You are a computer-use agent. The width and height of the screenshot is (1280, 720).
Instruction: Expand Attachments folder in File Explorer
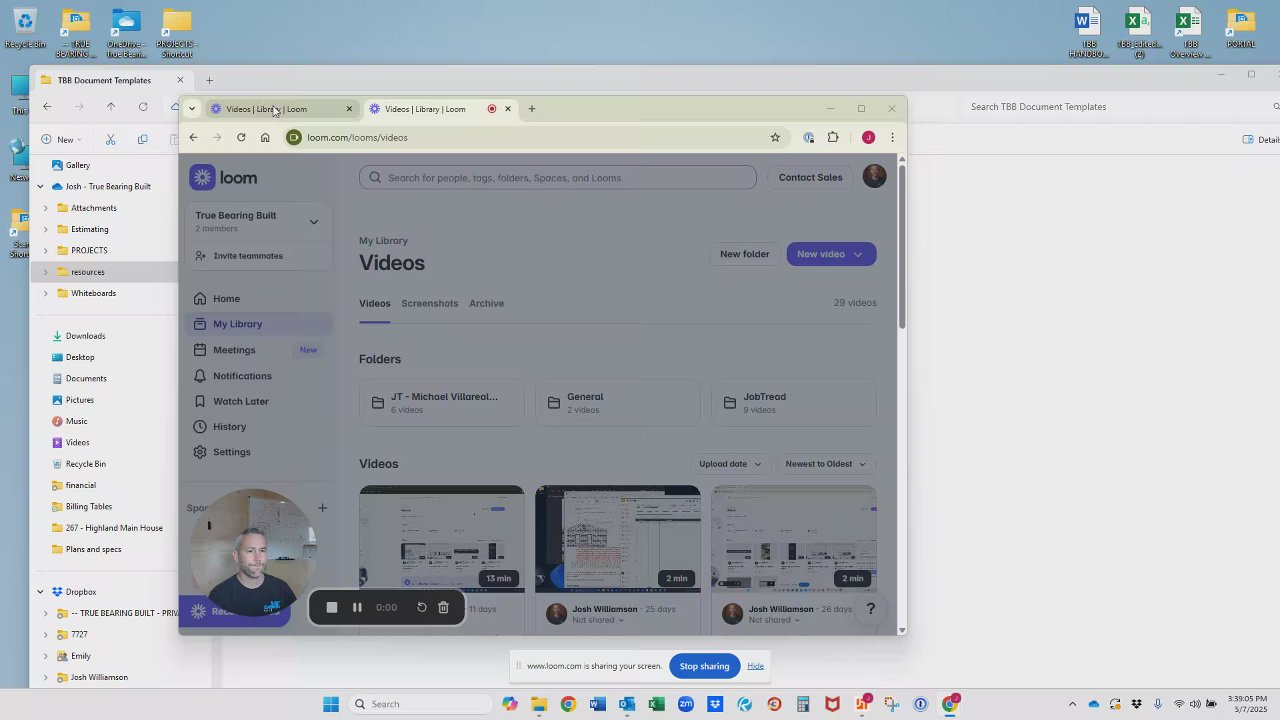coord(45,208)
